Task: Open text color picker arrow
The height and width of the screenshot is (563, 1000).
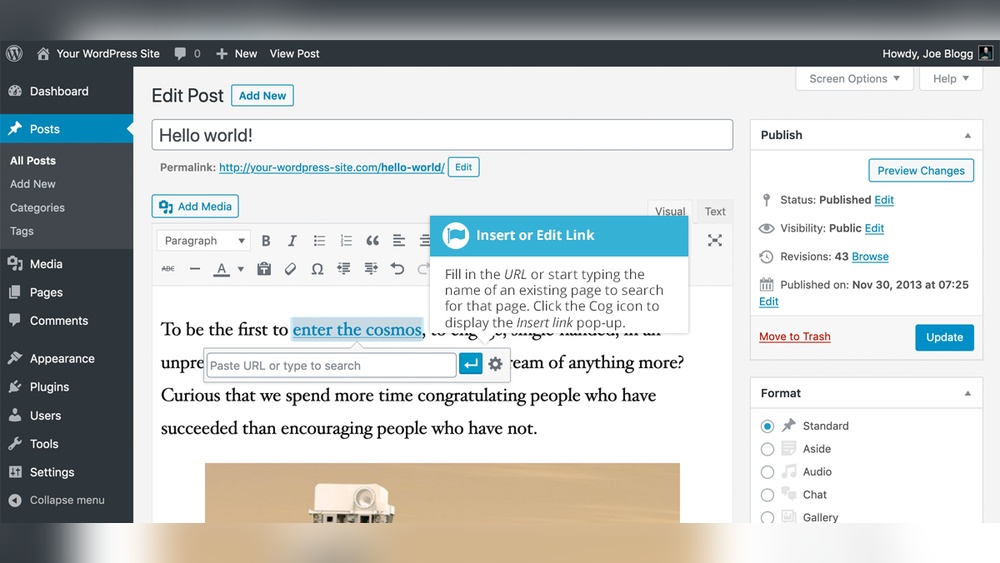Action: (x=240, y=269)
